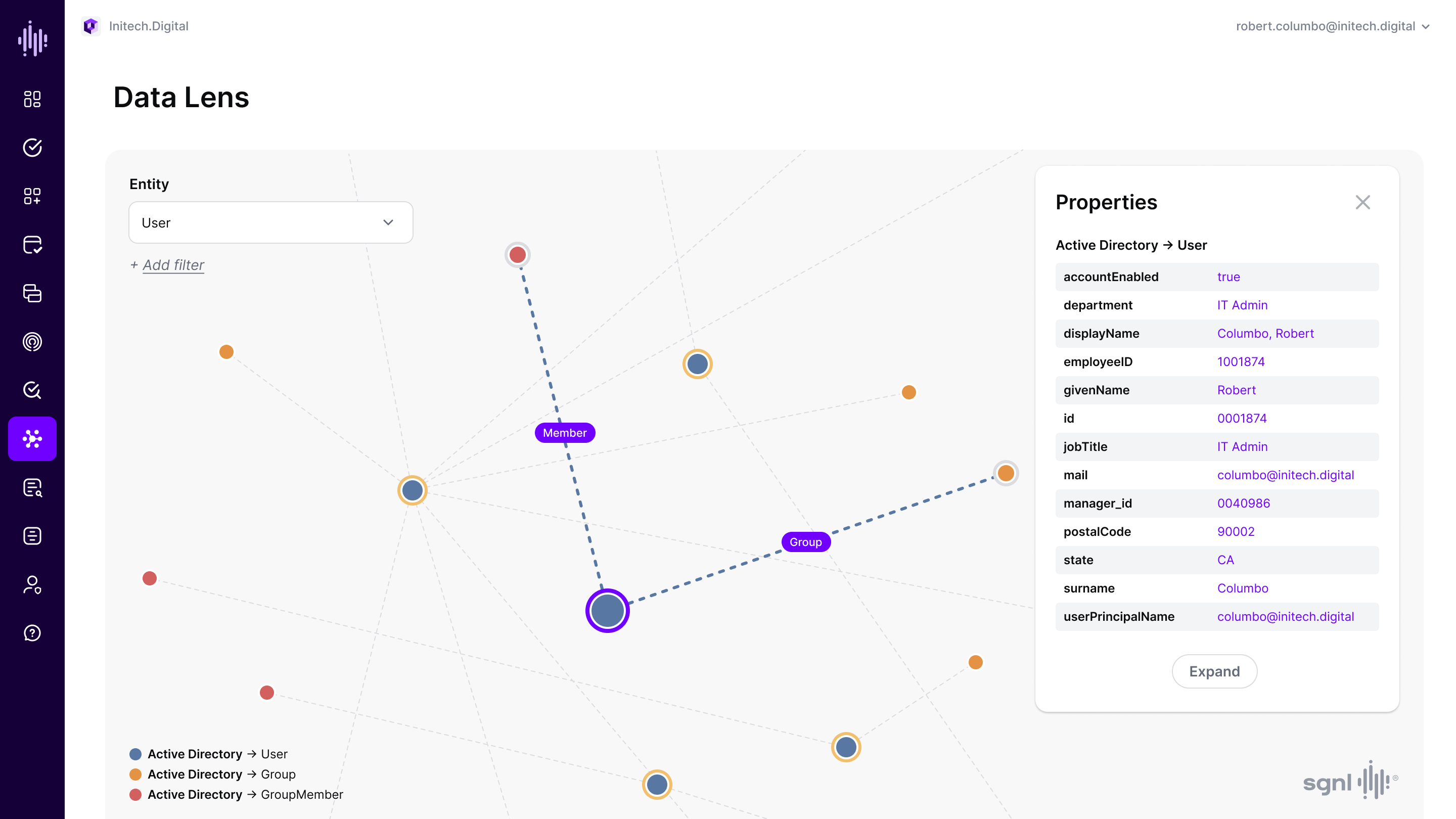The image size is (1456, 819).
Task: Click the Add filter link
Action: [x=173, y=265]
